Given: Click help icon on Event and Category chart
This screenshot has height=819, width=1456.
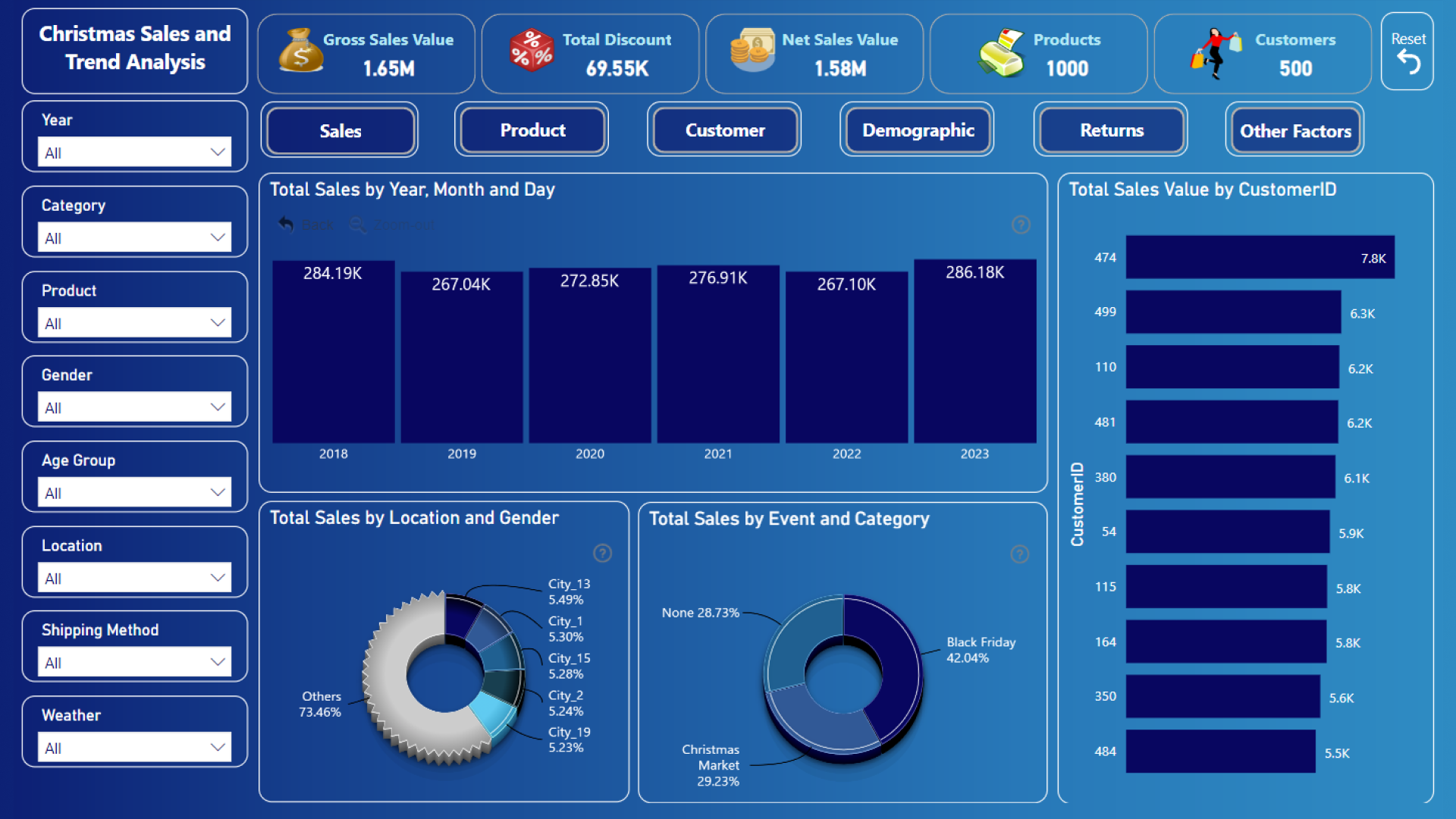Looking at the screenshot, I should click(x=1020, y=554).
